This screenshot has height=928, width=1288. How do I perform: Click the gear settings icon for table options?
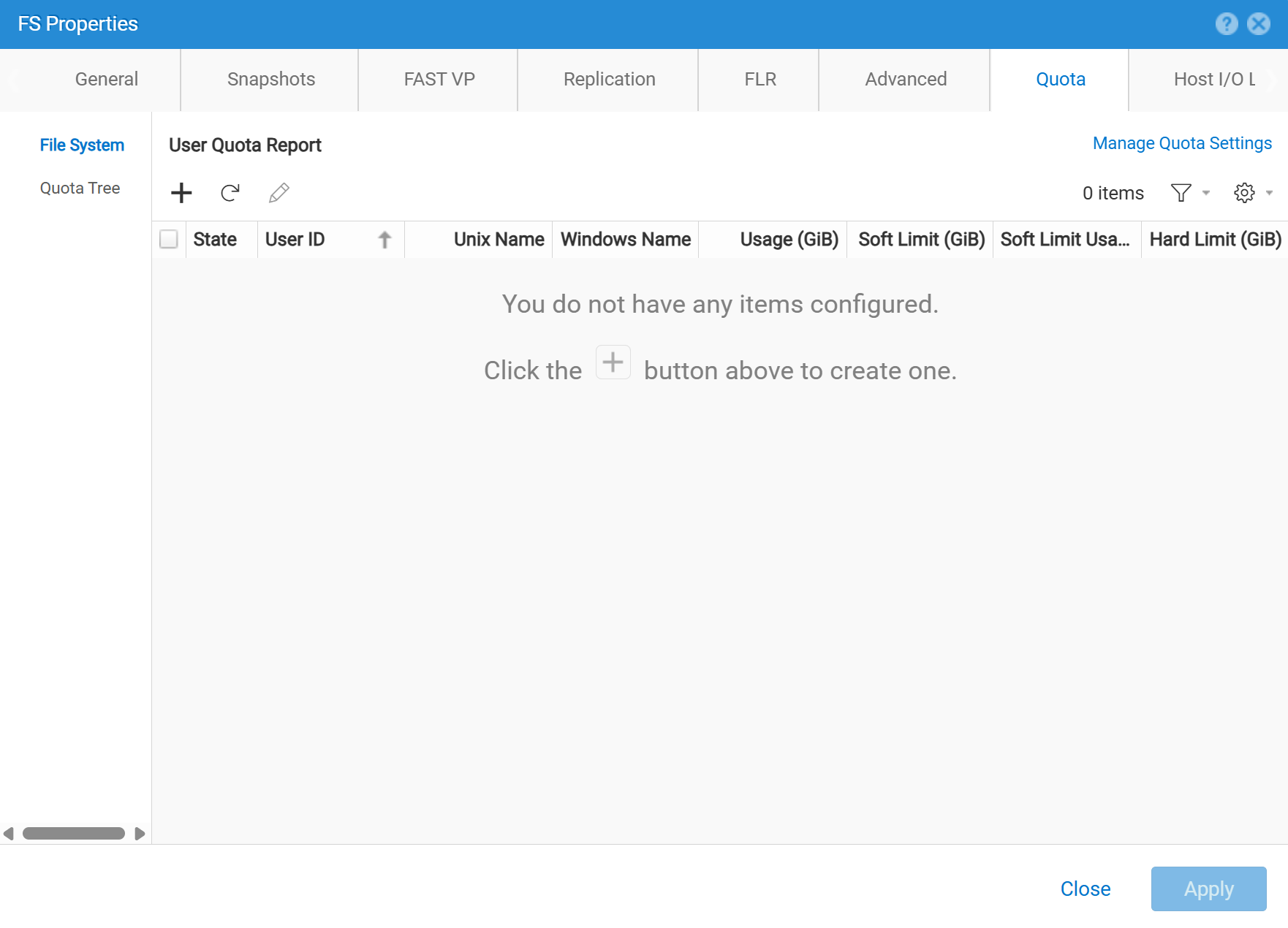1244,193
